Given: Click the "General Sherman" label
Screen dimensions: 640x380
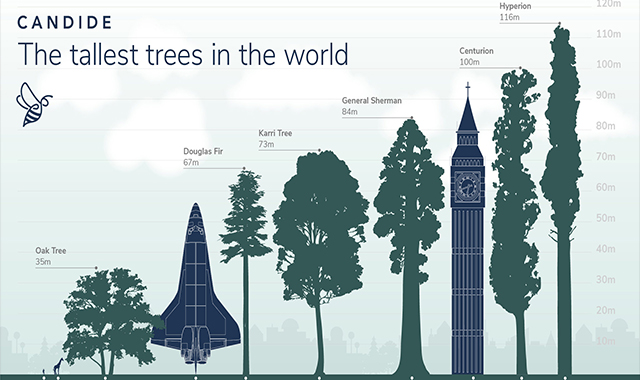Looking at the screenshot, I should click(x=372, y=100).
